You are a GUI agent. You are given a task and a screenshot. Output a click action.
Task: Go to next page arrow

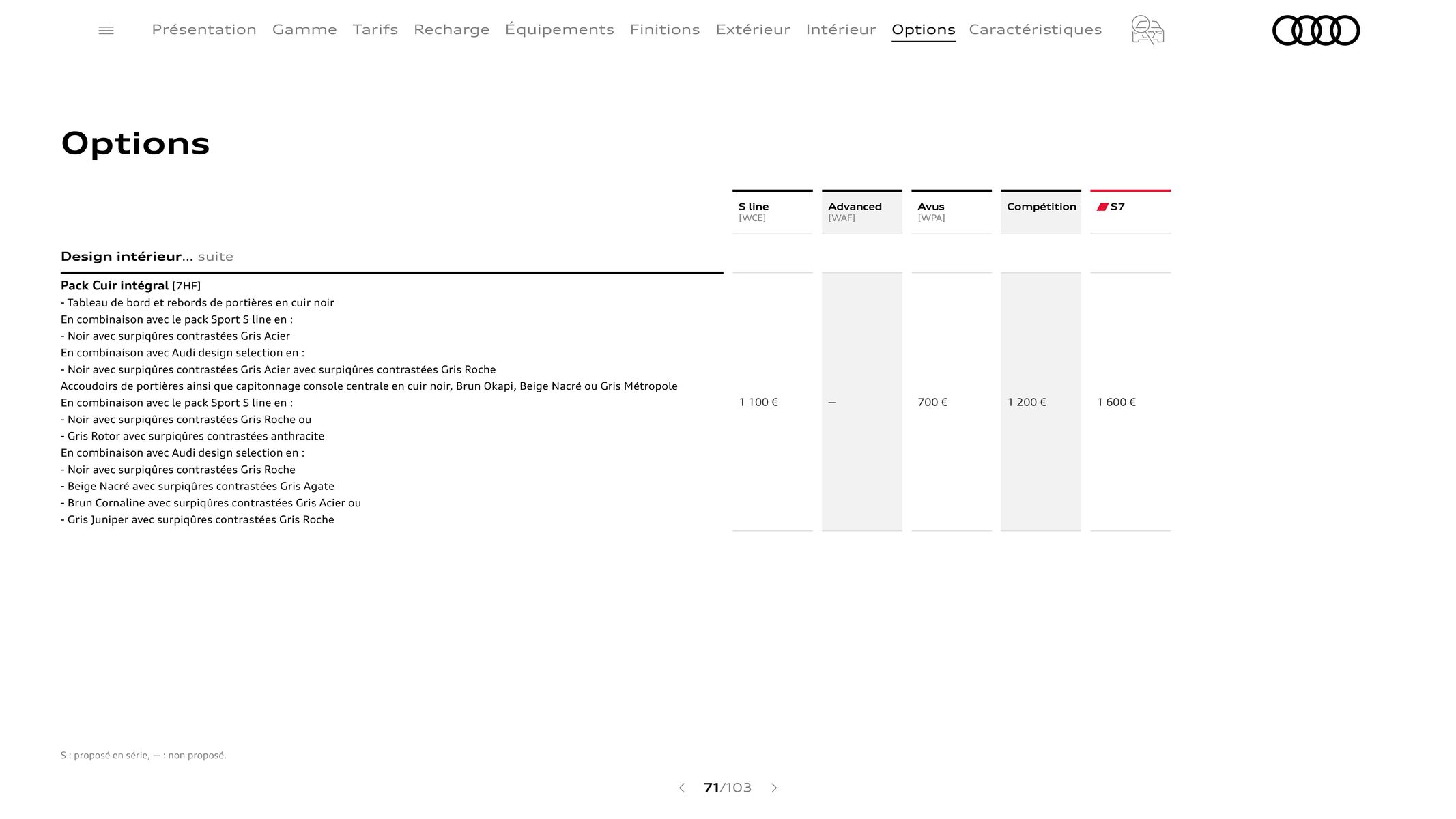tap(774, 788)
